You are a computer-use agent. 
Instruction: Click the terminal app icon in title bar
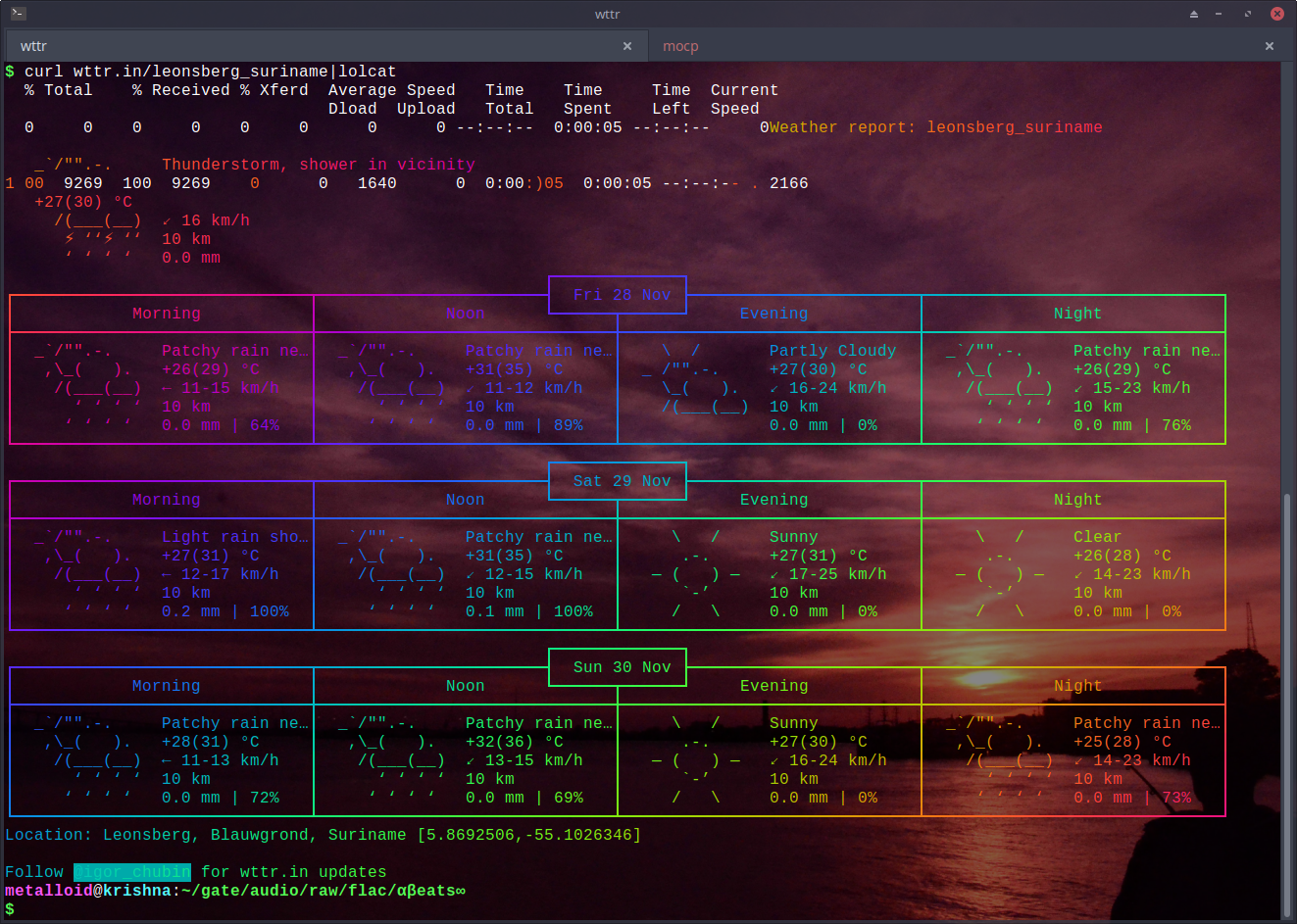pos(19,14)
